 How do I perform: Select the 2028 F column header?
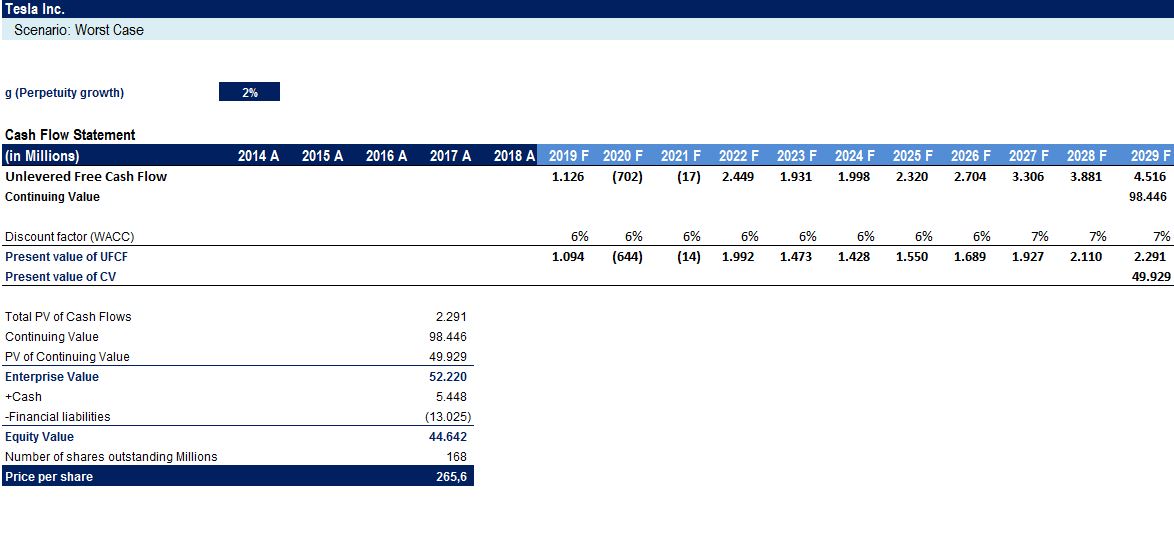1087,156
